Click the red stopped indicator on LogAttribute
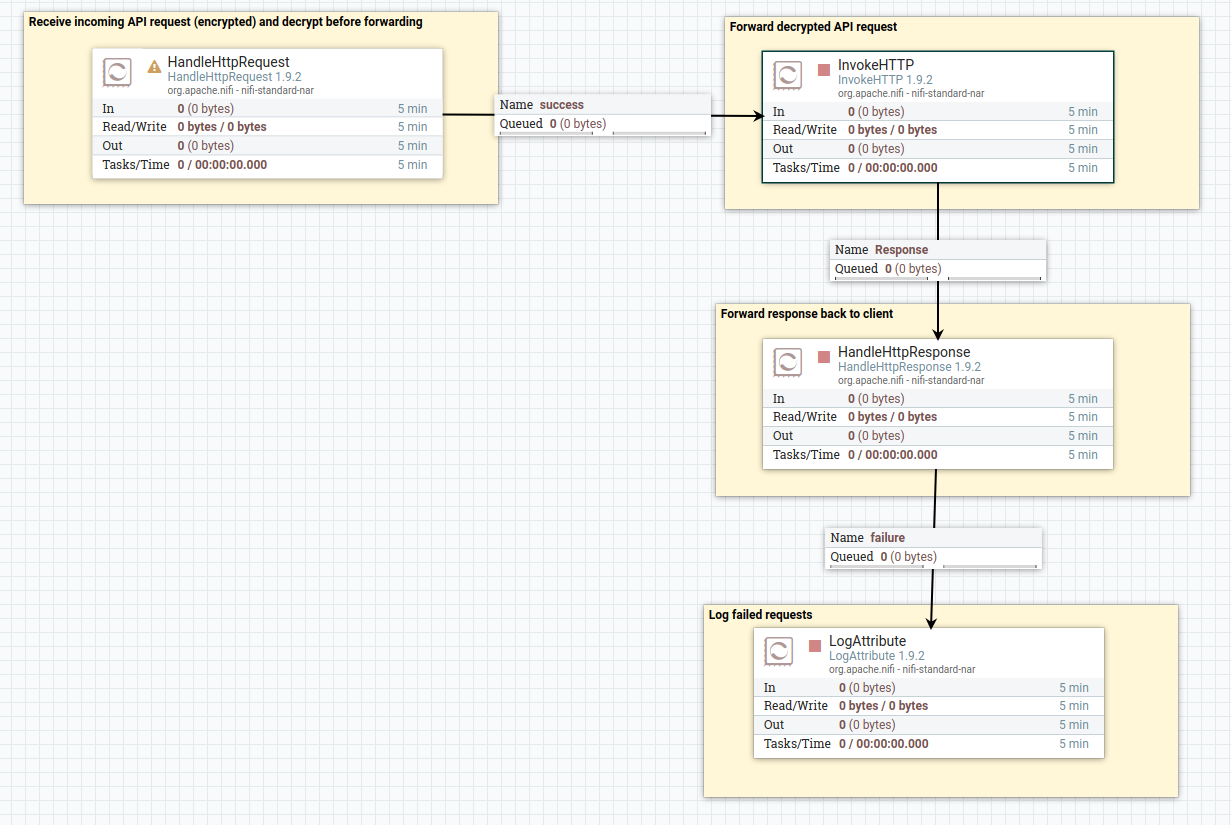This screenshot has width=1231, height=825. (815, 646)
